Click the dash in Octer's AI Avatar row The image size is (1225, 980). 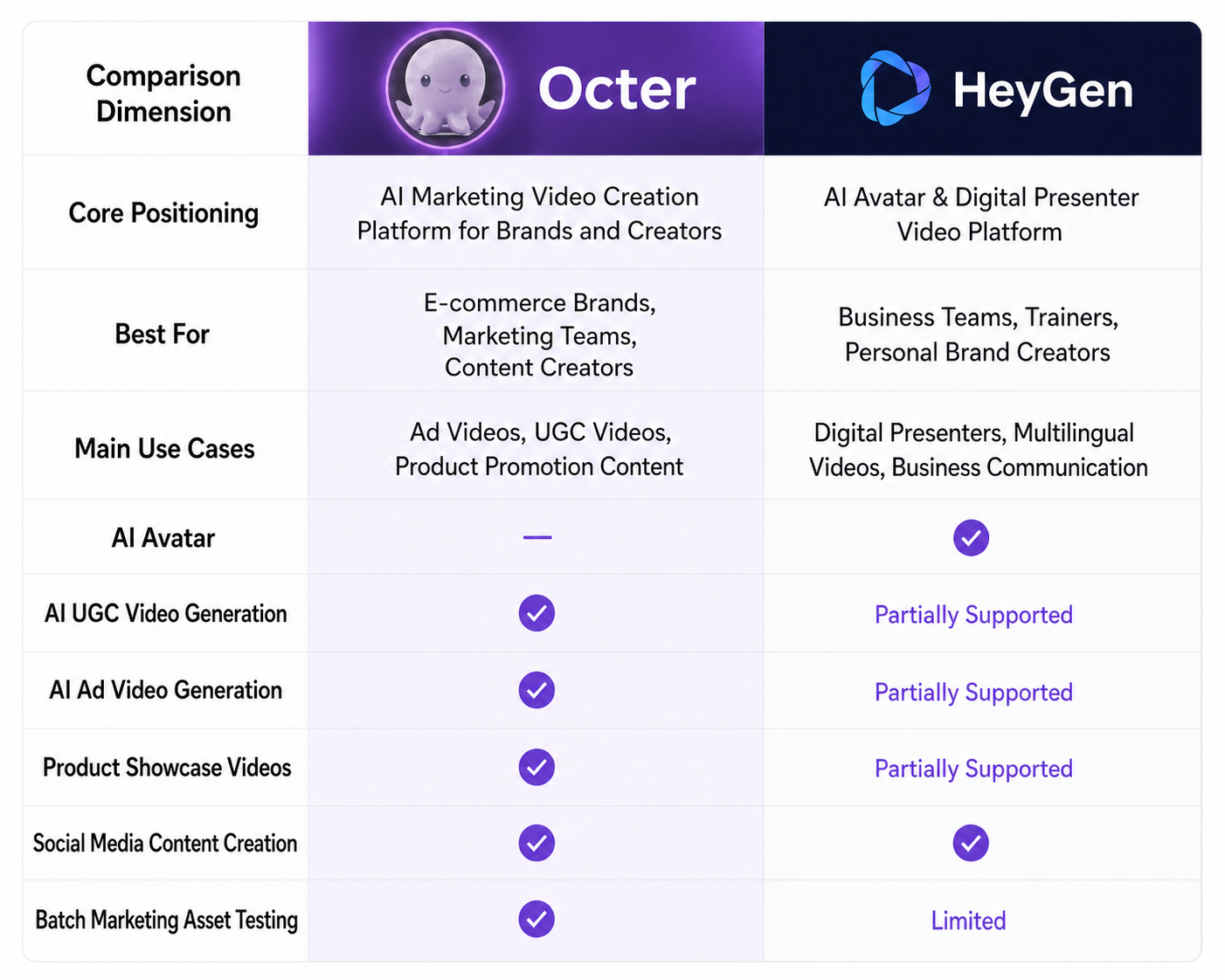(537, 537)
